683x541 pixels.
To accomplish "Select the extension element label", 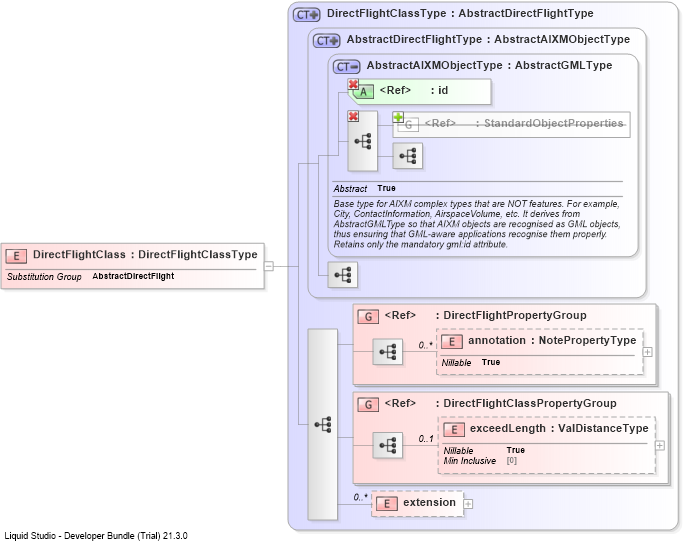I will click(x=429, y=503).
